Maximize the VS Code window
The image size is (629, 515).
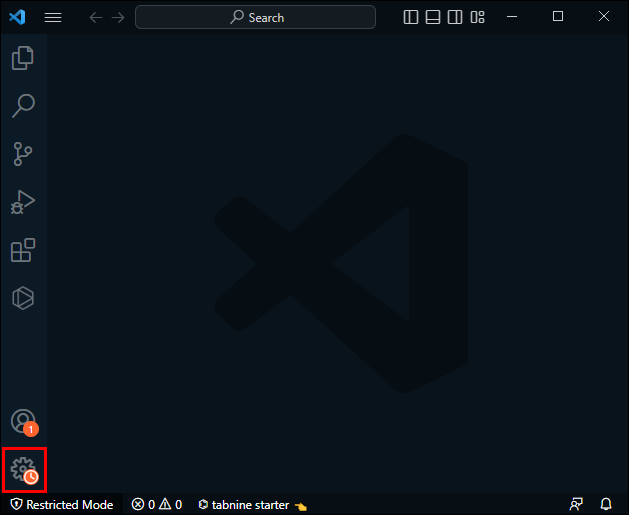(x=558, y=16)
